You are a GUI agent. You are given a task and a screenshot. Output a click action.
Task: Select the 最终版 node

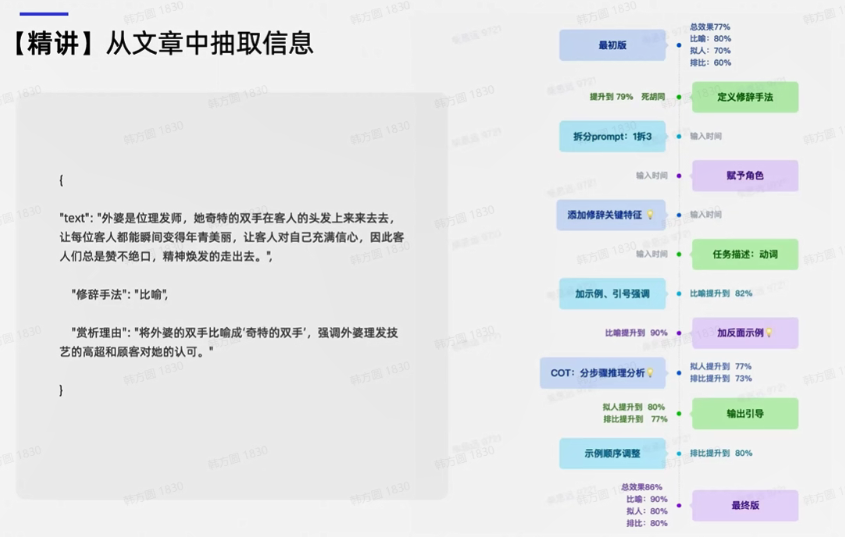click(x=745, y=505)
